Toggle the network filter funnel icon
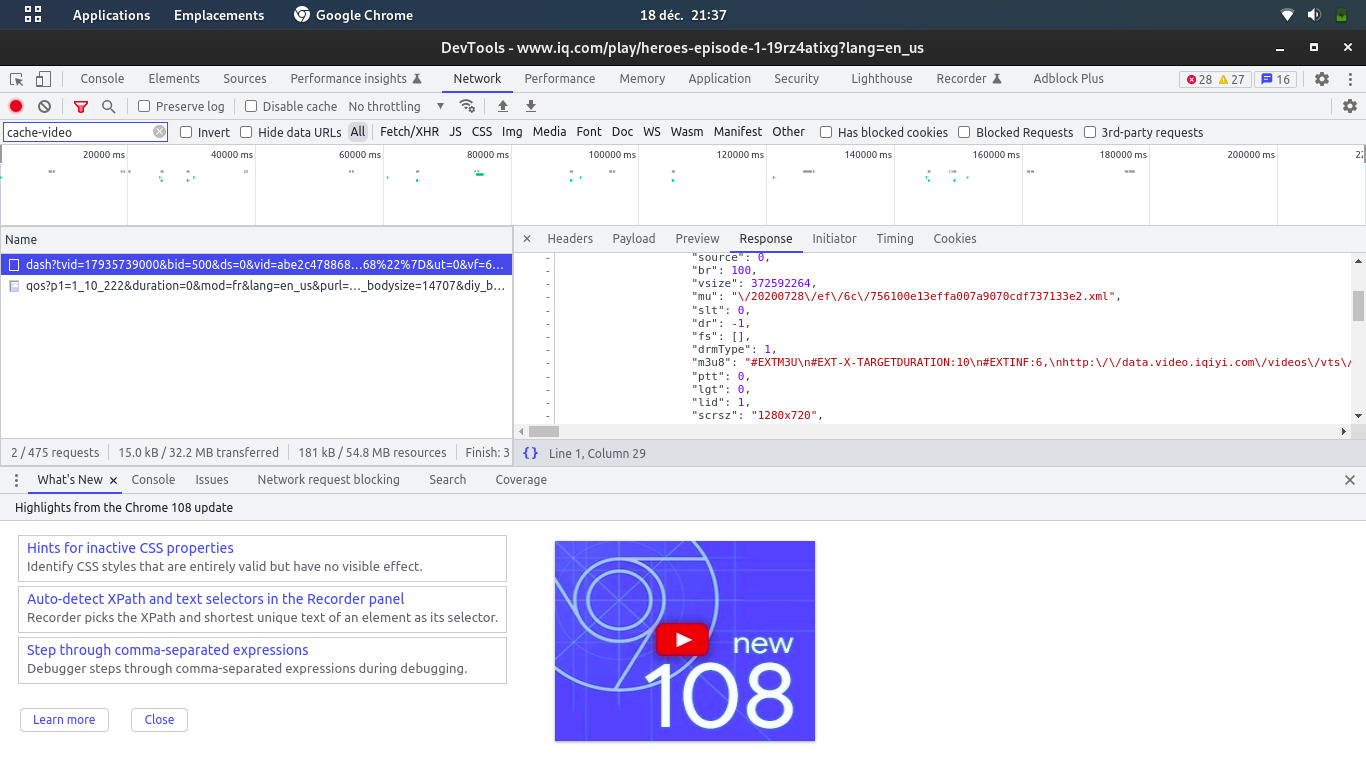 point(81,106)
